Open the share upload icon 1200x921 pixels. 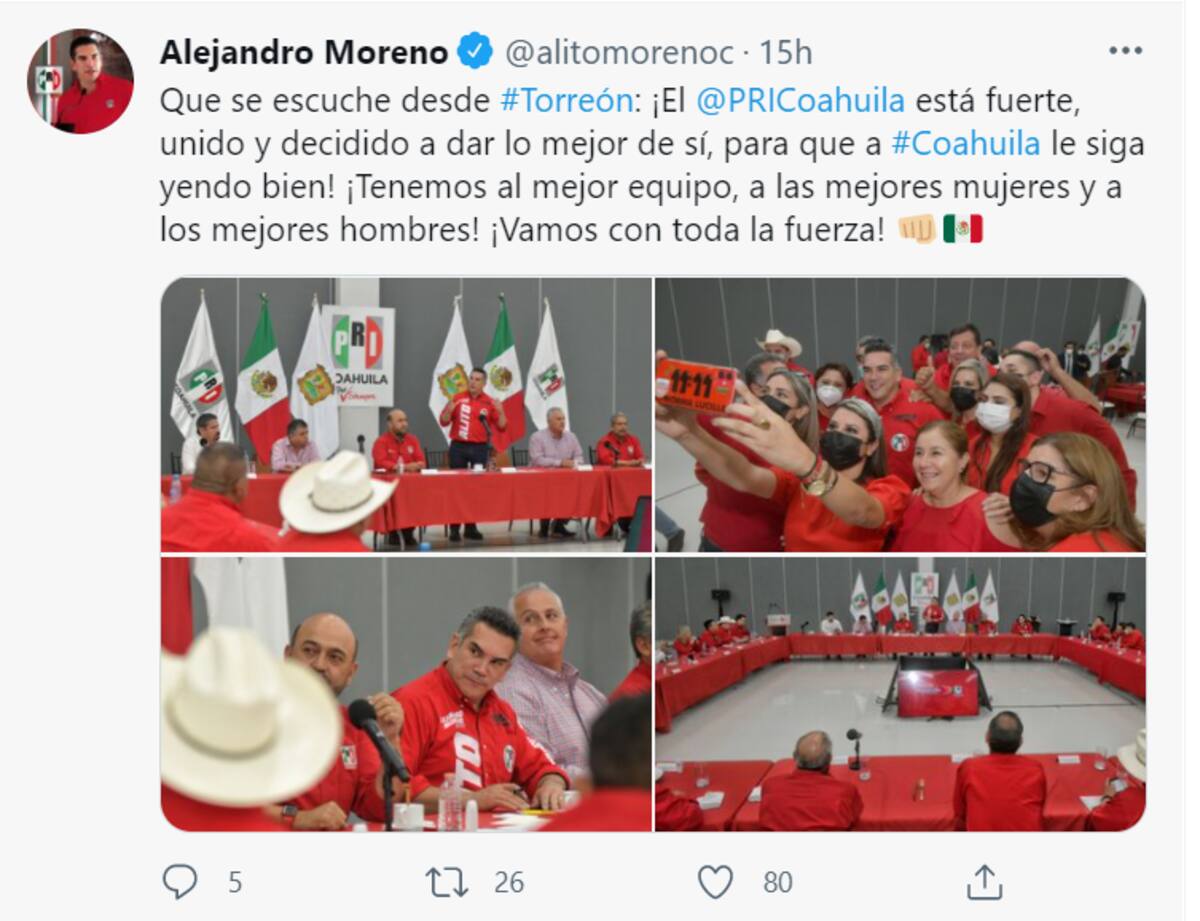(984, 882)
